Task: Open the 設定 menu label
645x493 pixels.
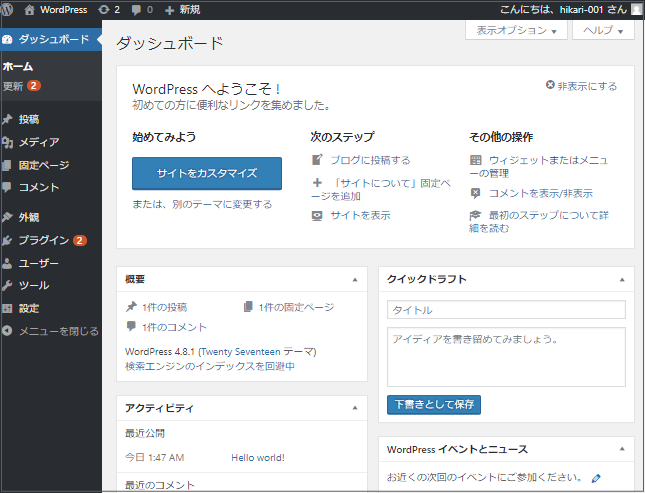Action: pyautogui.click(x=29, y=308)
